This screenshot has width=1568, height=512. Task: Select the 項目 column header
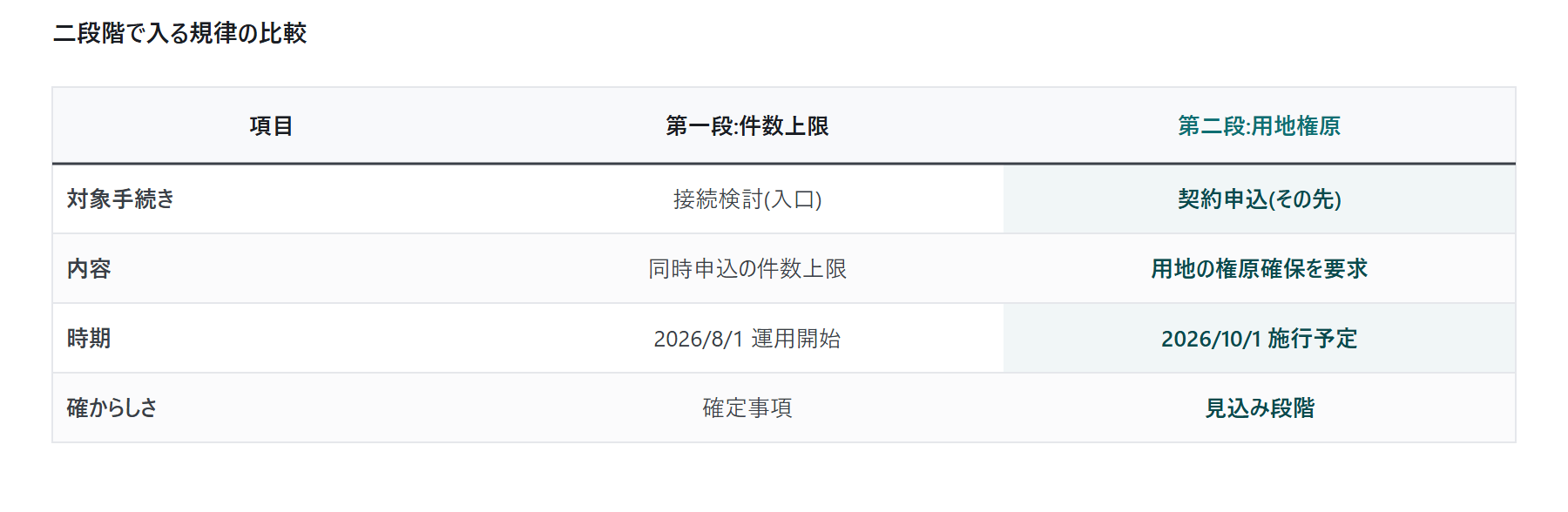271,125
